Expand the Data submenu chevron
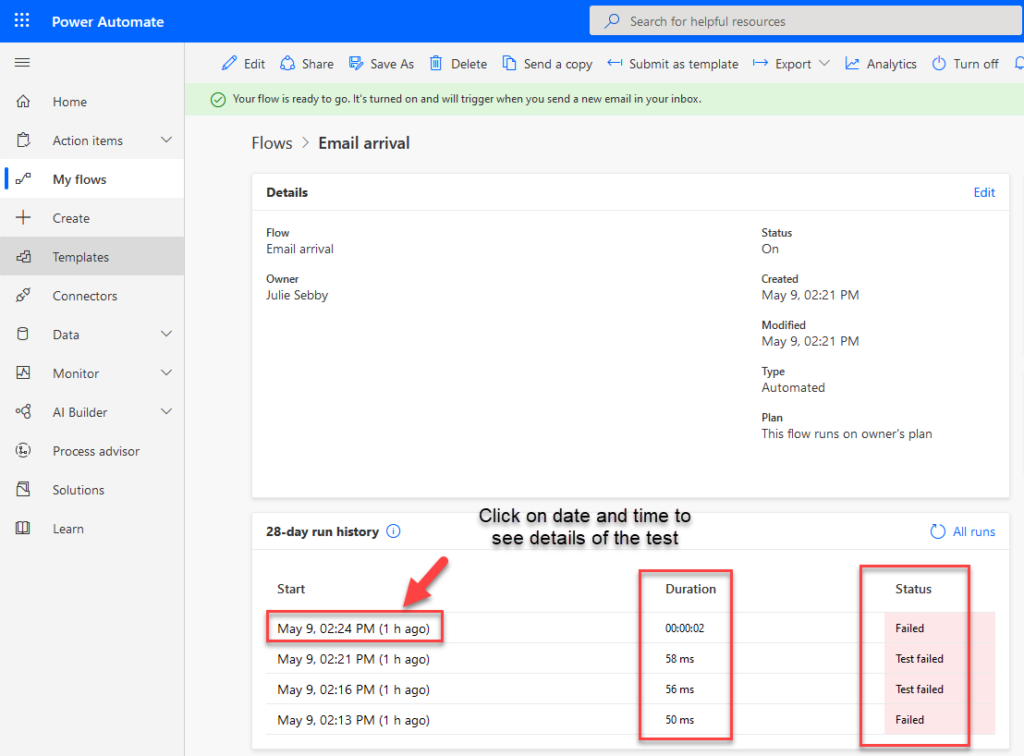Image resolution: width=1024 pixels, height=756 pixels. coord(167,334)
